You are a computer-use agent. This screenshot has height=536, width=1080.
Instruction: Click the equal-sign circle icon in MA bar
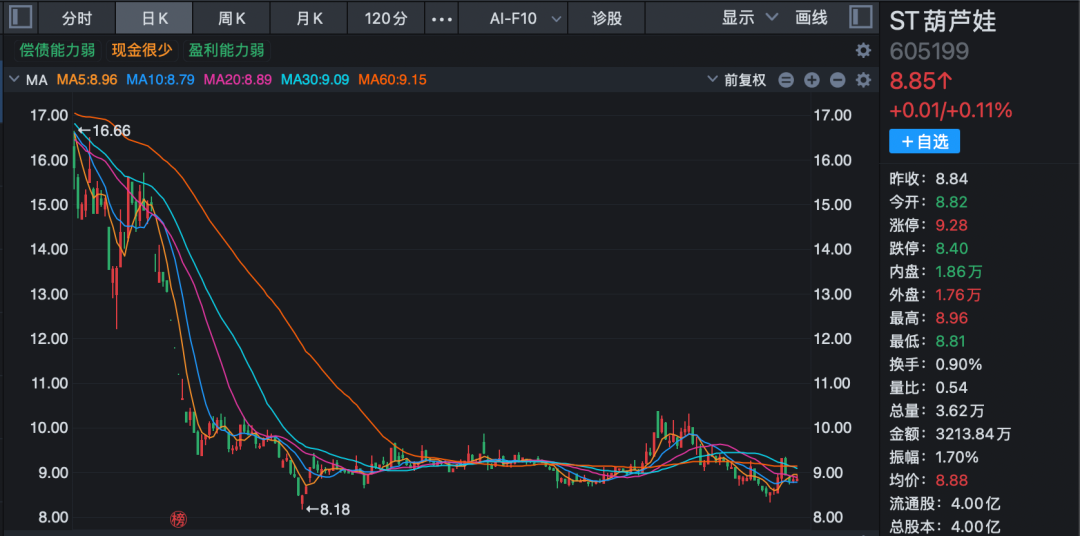click(786, 80)
